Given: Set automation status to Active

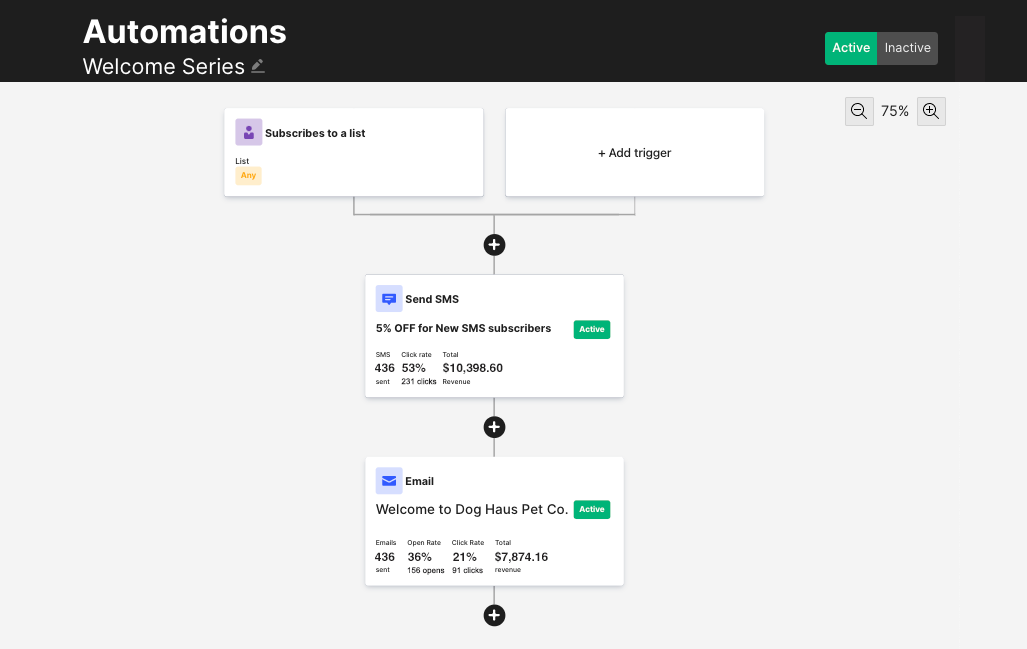Looking at the screenshot, I should pos(851,48).
